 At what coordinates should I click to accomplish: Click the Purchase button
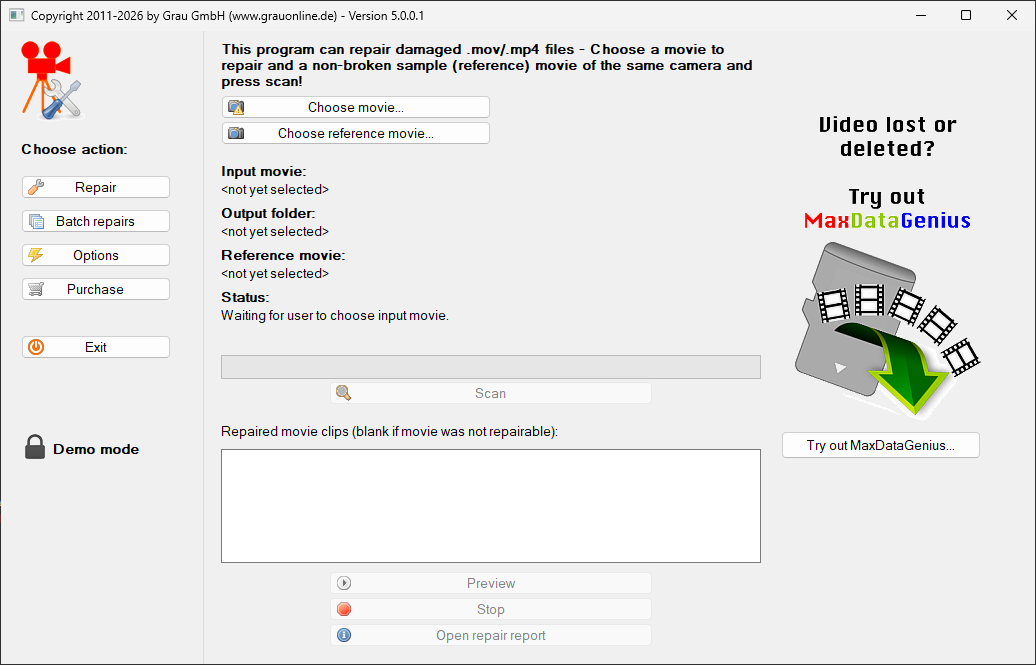click(x=96, y=289)
